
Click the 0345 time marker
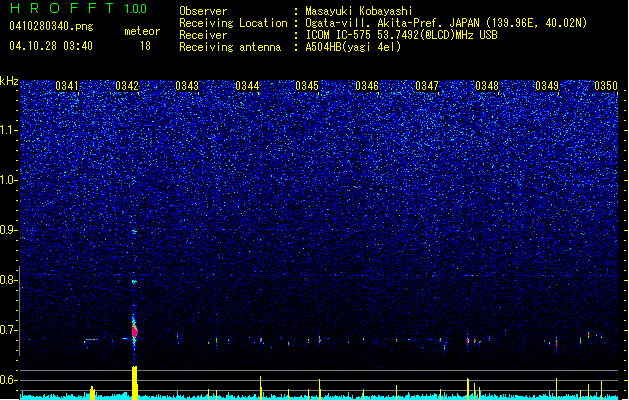coord(307,86)
